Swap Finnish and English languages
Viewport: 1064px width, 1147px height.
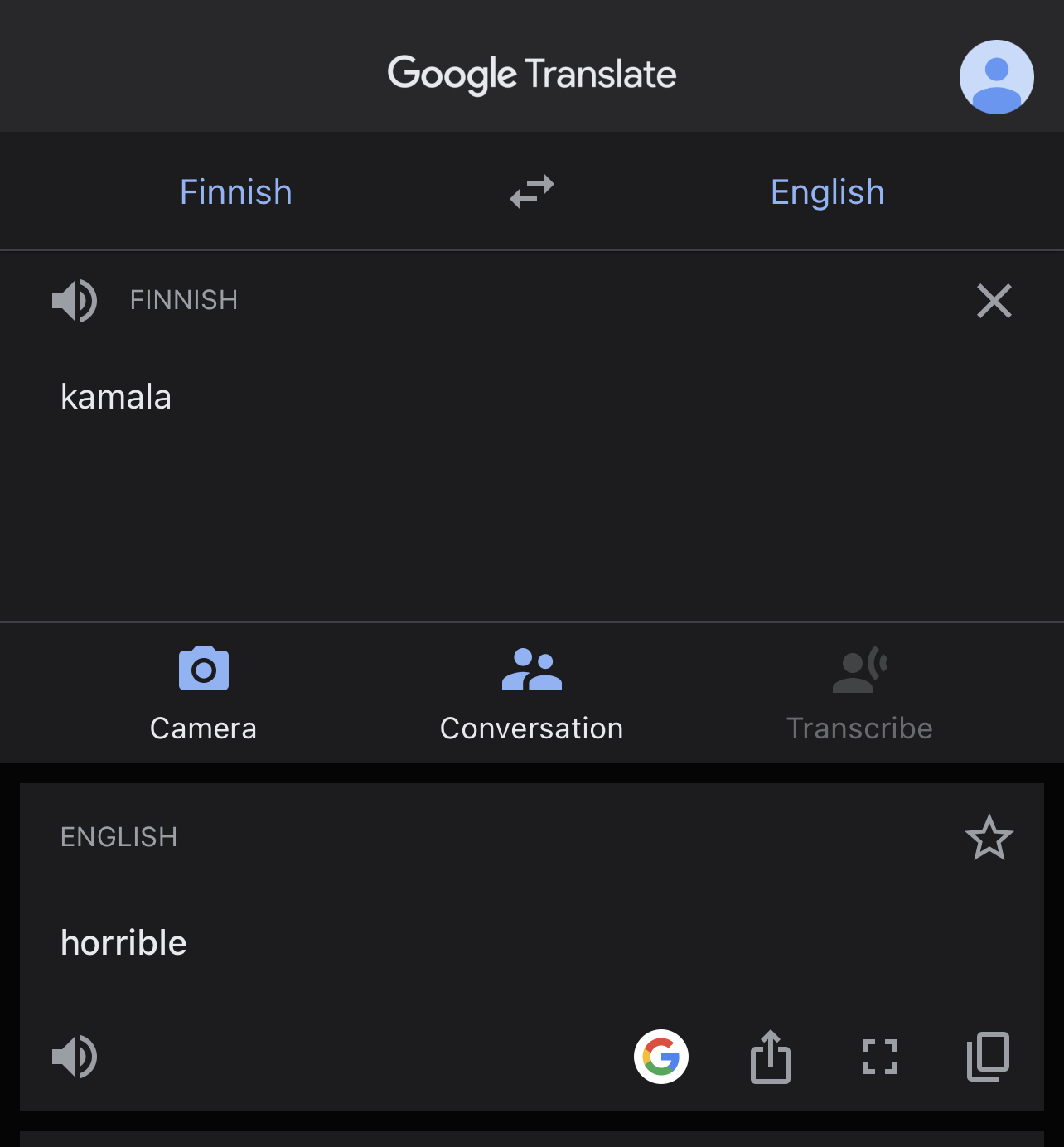tap(531, 191)
